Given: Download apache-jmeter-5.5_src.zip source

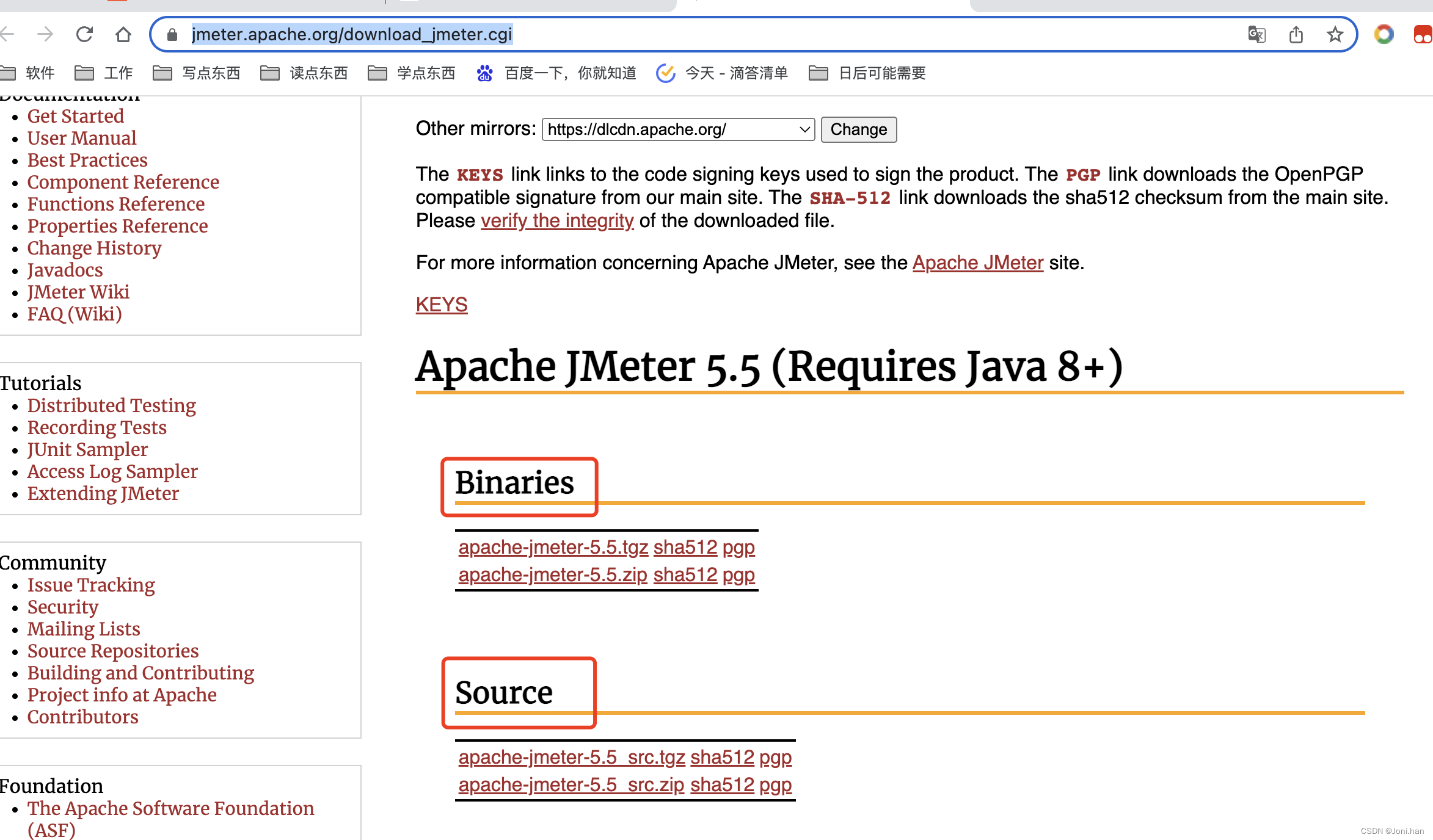Looking at the screenshot, I should point(572,784).
